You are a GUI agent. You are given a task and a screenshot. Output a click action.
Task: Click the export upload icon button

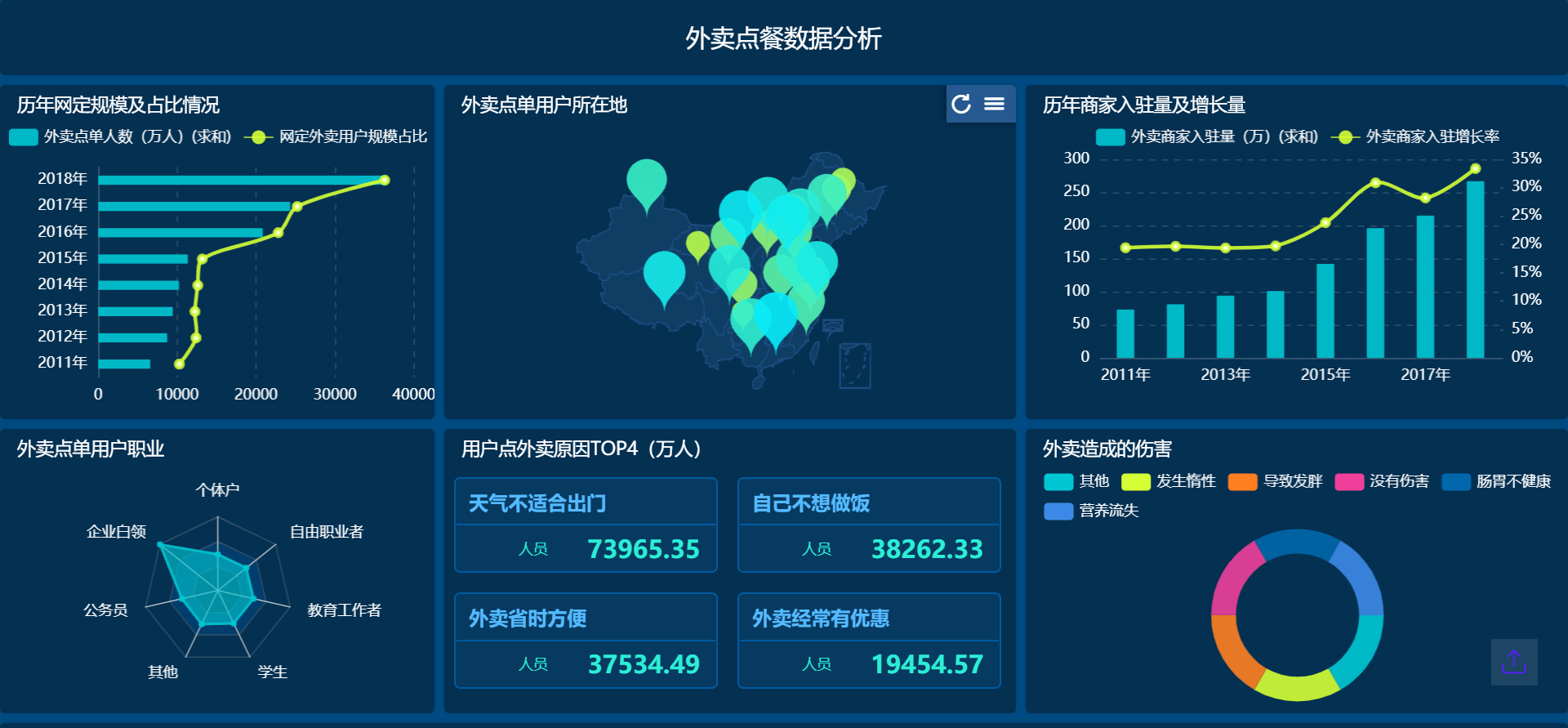(x=1514, y=662)
